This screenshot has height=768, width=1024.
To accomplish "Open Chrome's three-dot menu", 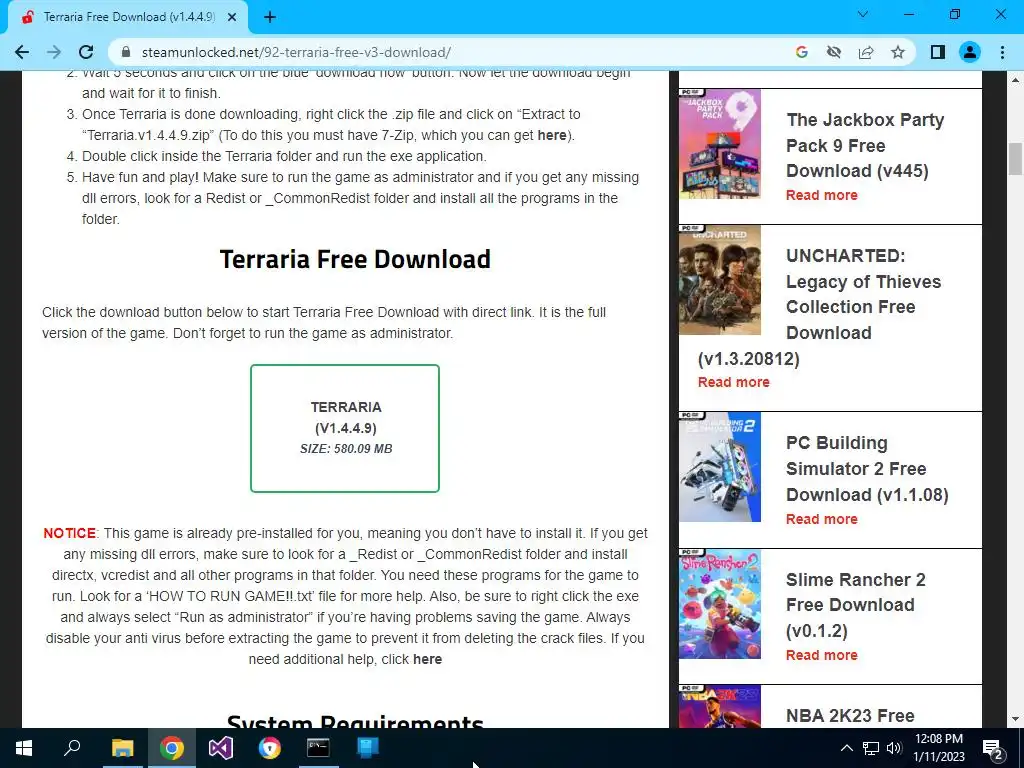I will pyautogui.click(x=1002, y=52).
